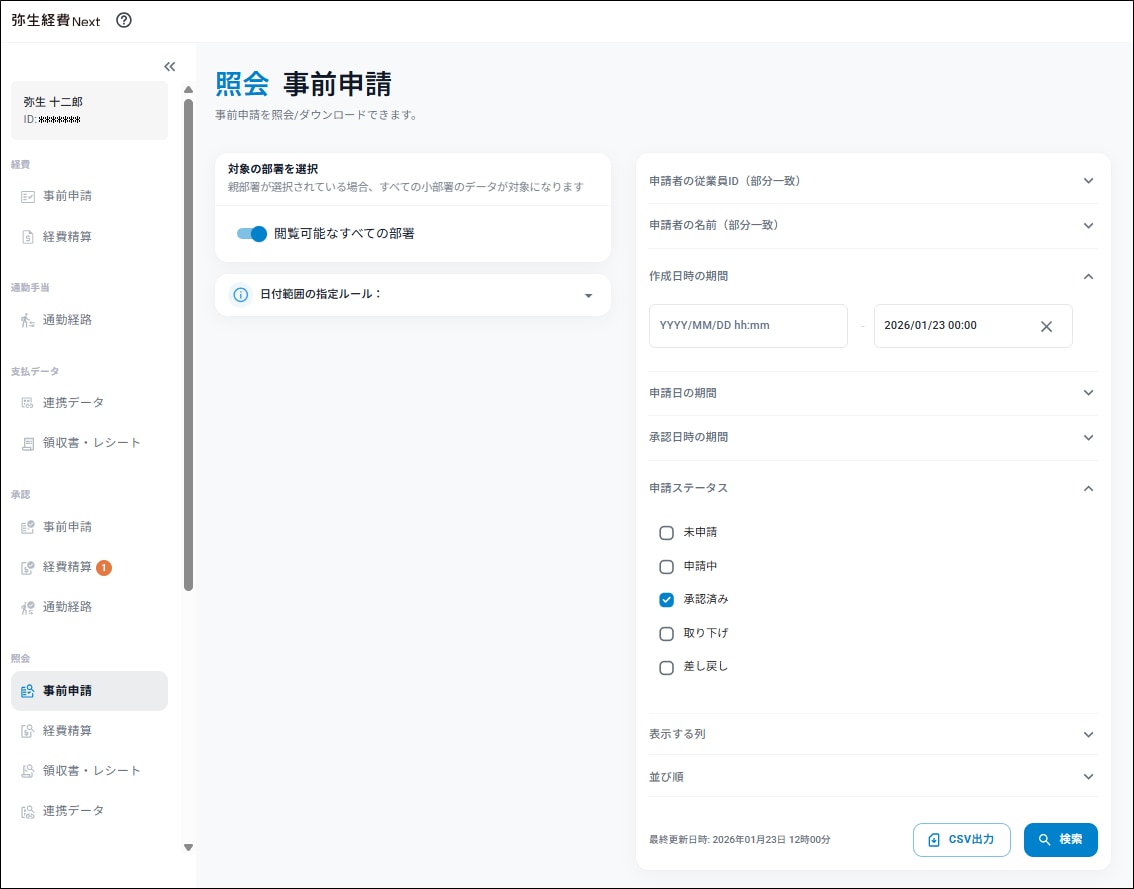The image size is (1134, 889).
Task: Open 経費精算 under the 承認 menu
Action: [67, 567]
